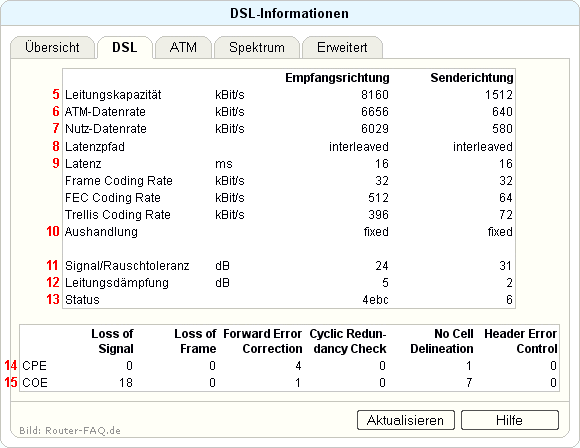This screenshot has height=448, width=580.
Task: Click the Status row label
Action: click(82, 300)
